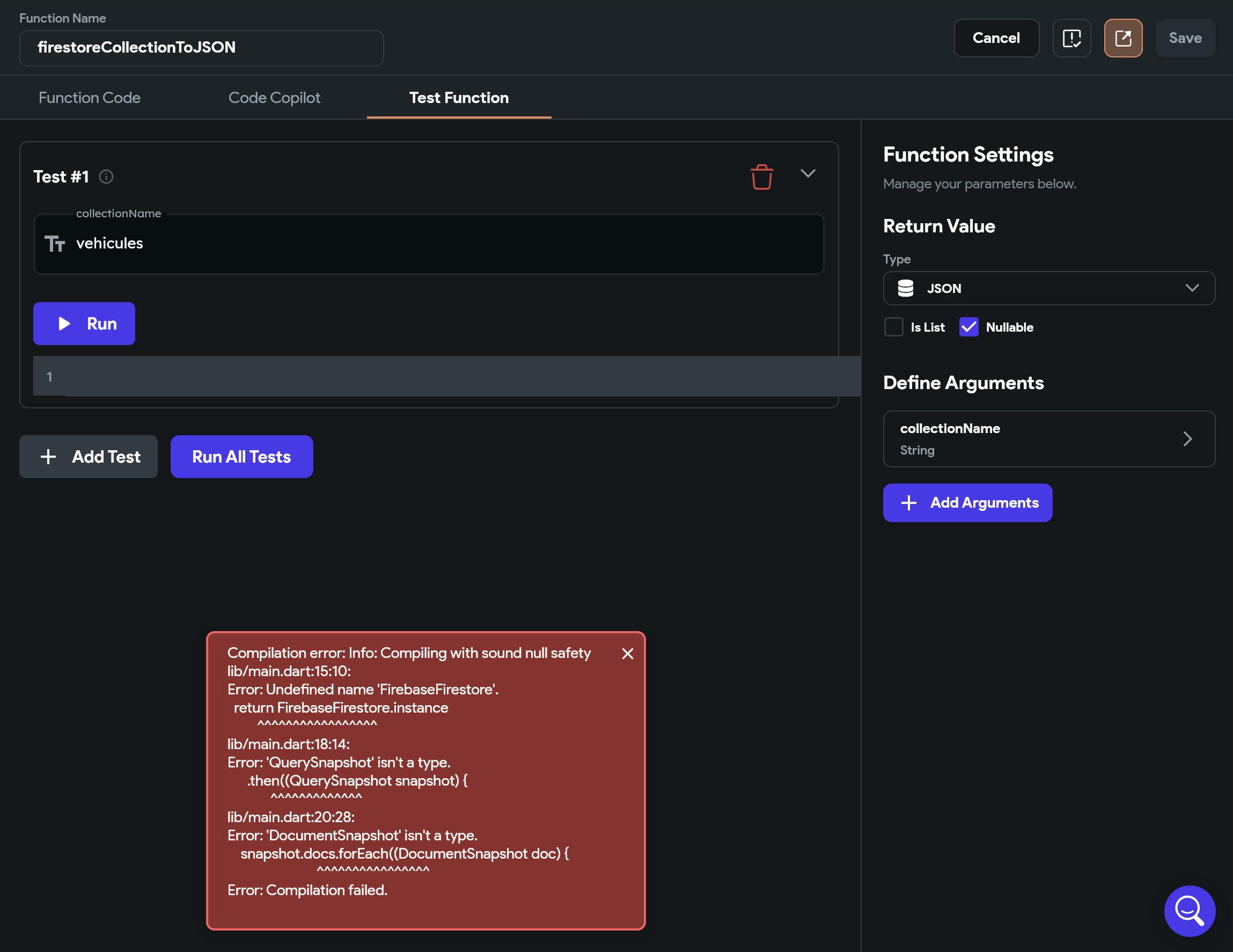Click the function check icon next to Cancel
The image size is (1233, 952).
(x=1071, y=39)
